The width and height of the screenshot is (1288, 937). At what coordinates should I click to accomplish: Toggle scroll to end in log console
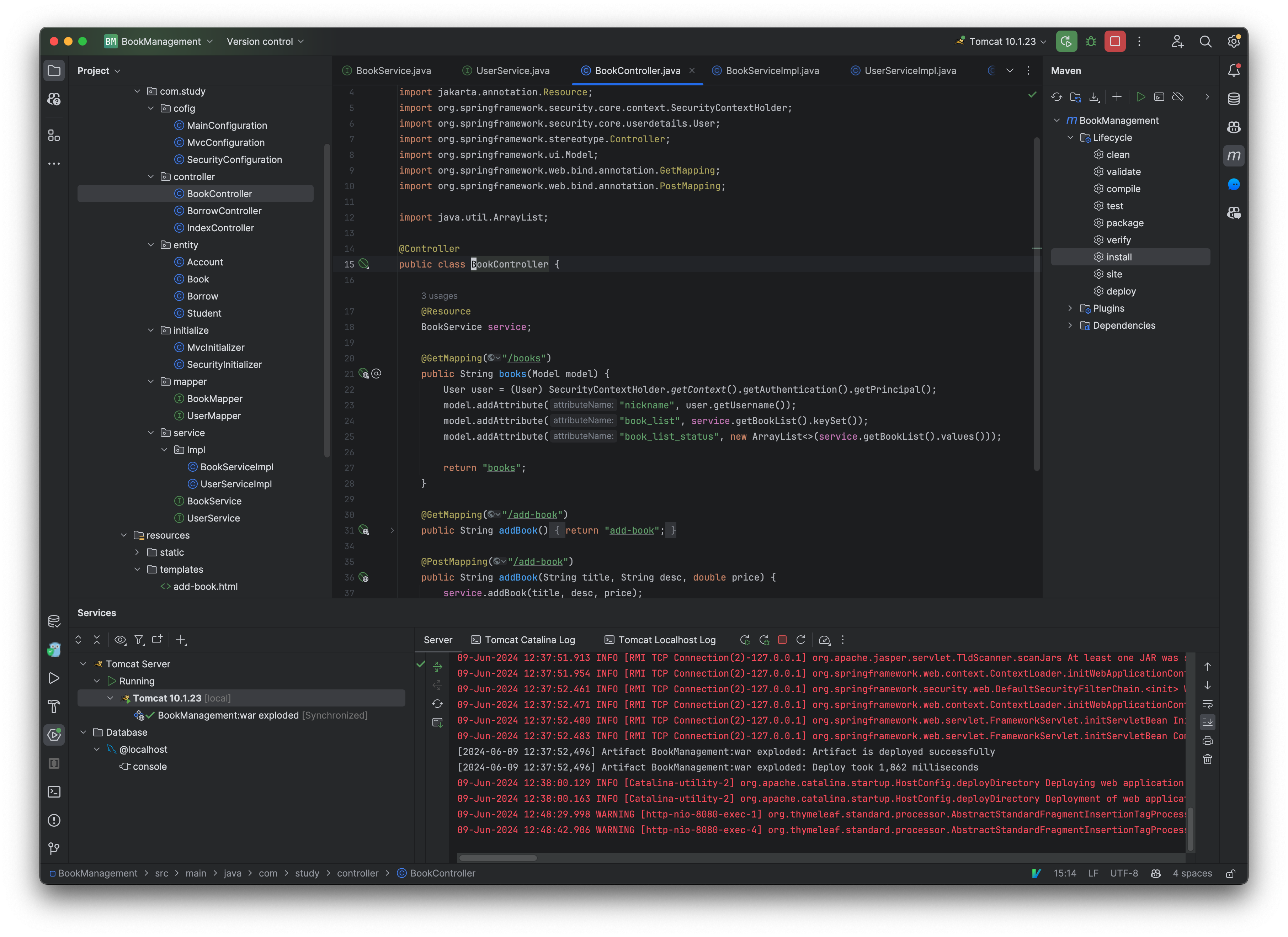1207,722
